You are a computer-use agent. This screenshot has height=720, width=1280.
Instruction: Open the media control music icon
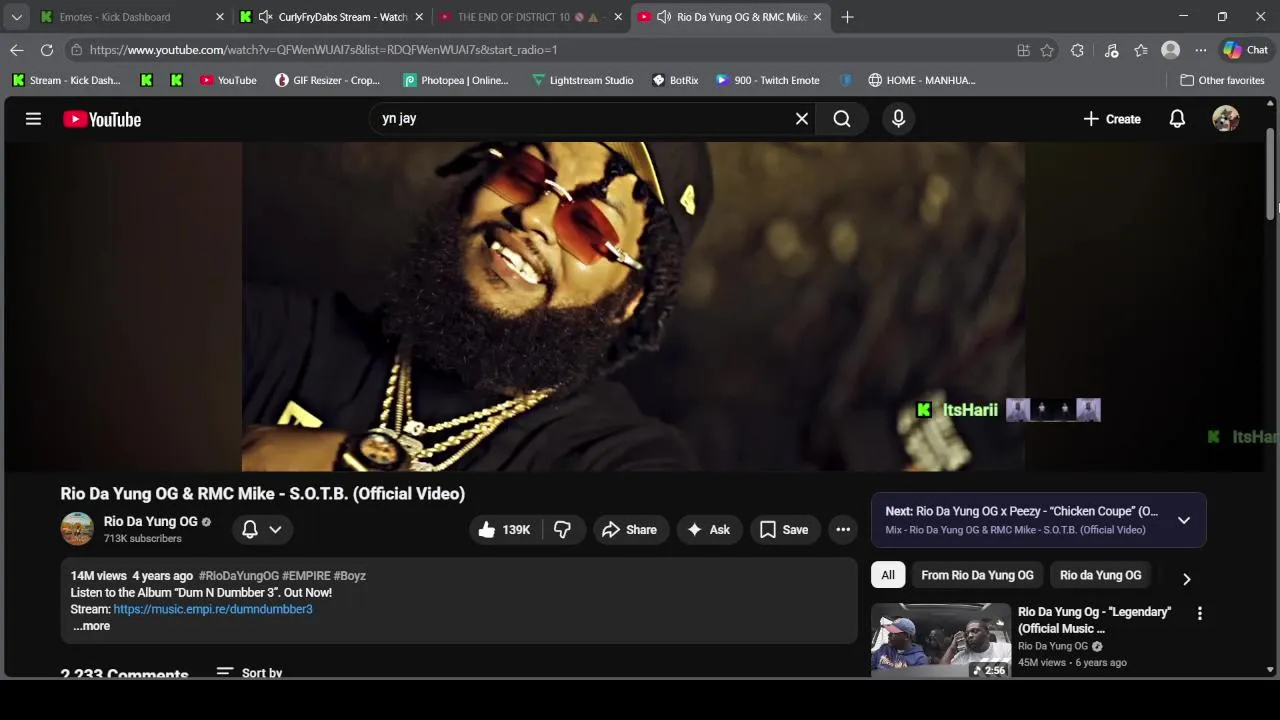[1111, 50]
